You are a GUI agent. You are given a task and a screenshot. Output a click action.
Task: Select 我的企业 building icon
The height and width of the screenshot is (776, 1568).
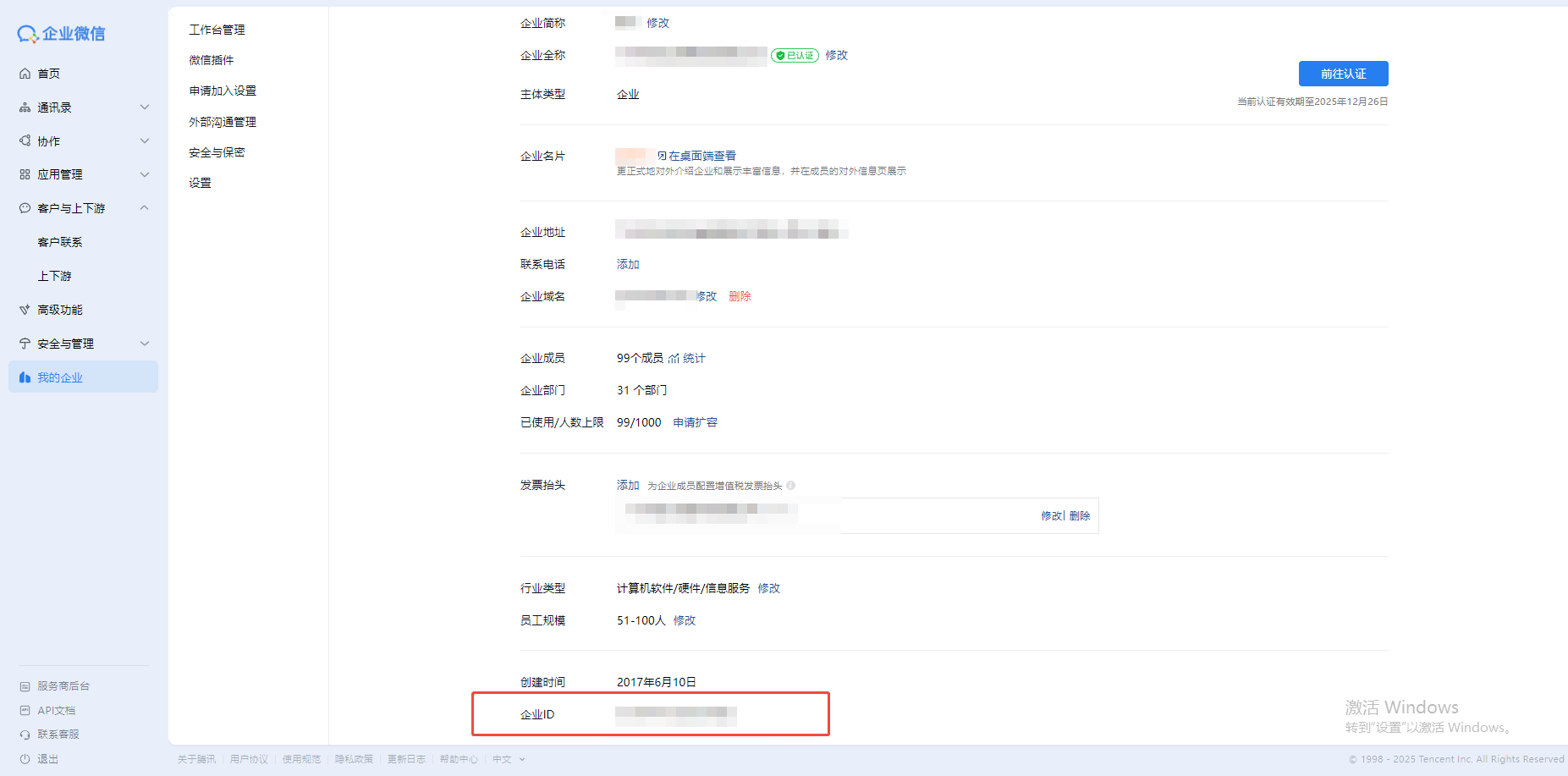[x=25, y=377]
